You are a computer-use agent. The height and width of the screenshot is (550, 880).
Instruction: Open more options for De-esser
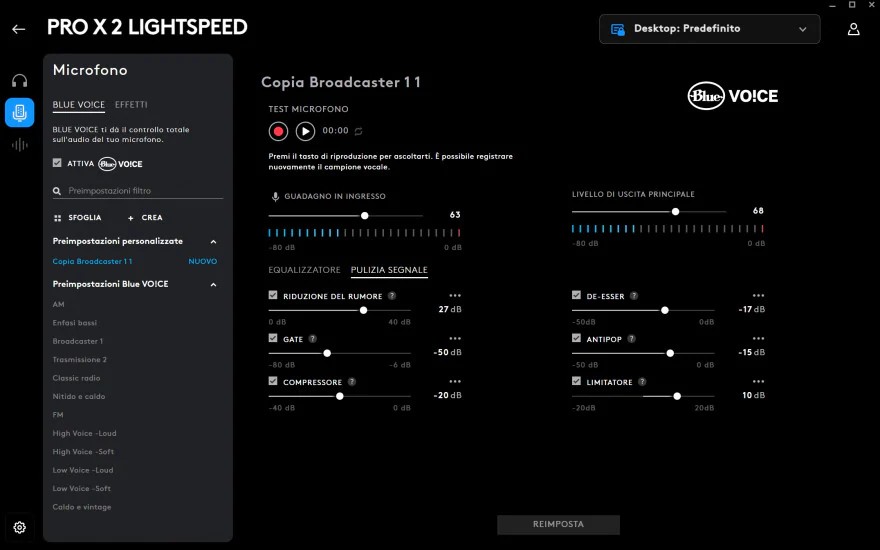[758, 295]
